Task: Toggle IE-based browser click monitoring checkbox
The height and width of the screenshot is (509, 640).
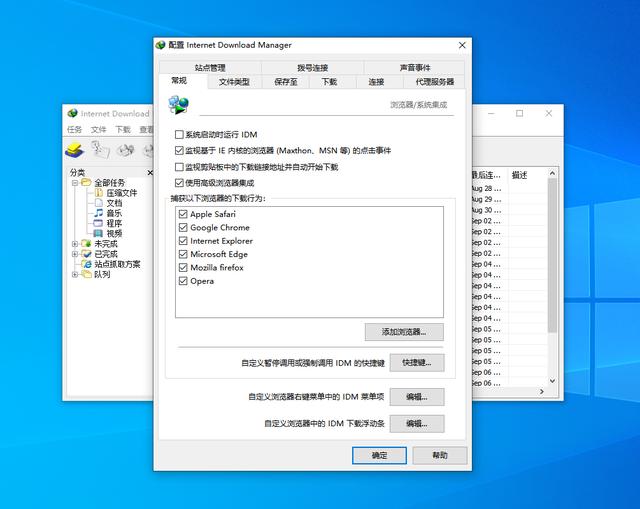Action: [179, 151]
